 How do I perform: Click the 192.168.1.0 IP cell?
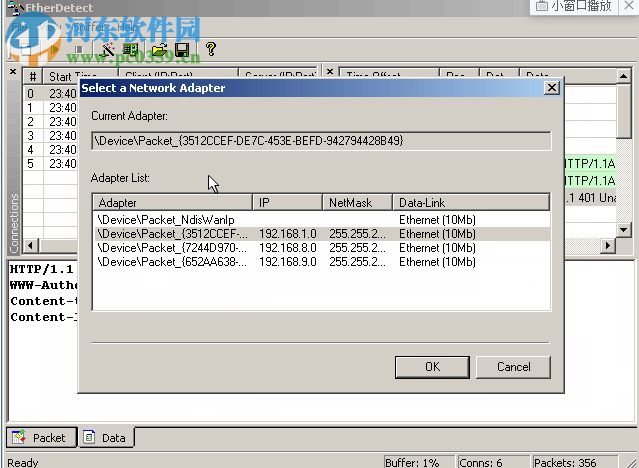(288, 234)
